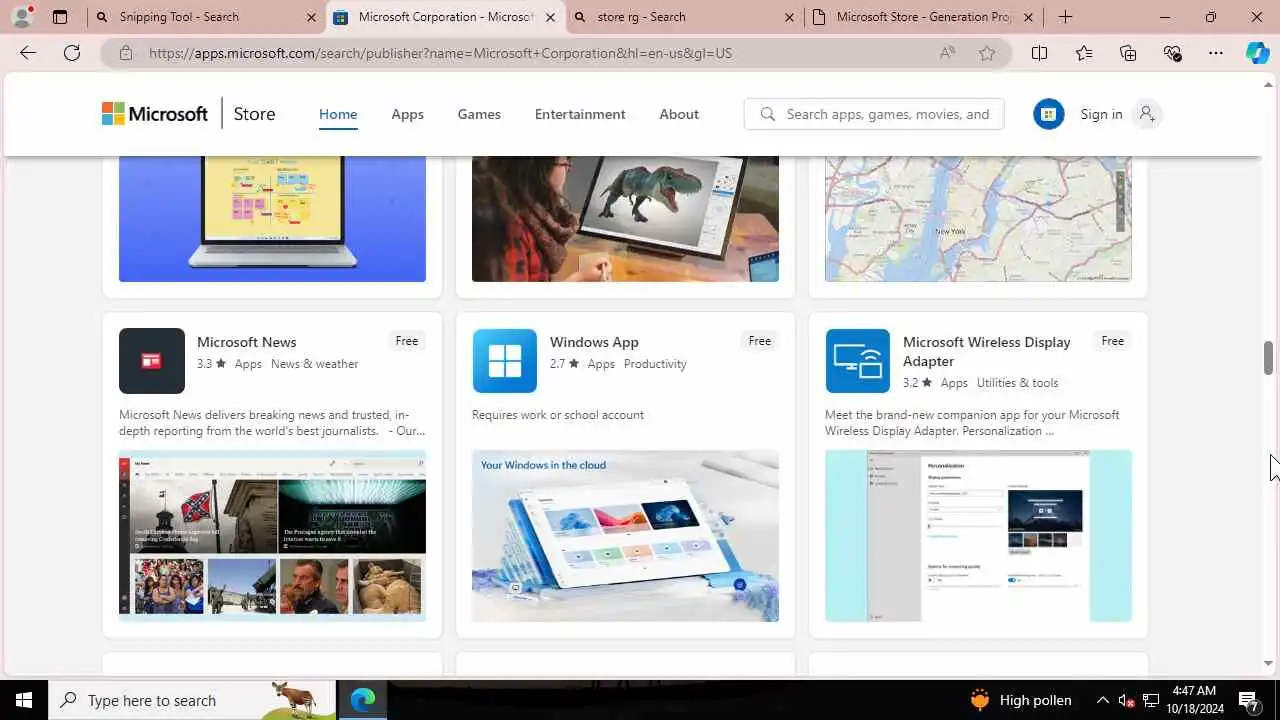
Task: Open split screen icon
Action: tap(1040, 53)
